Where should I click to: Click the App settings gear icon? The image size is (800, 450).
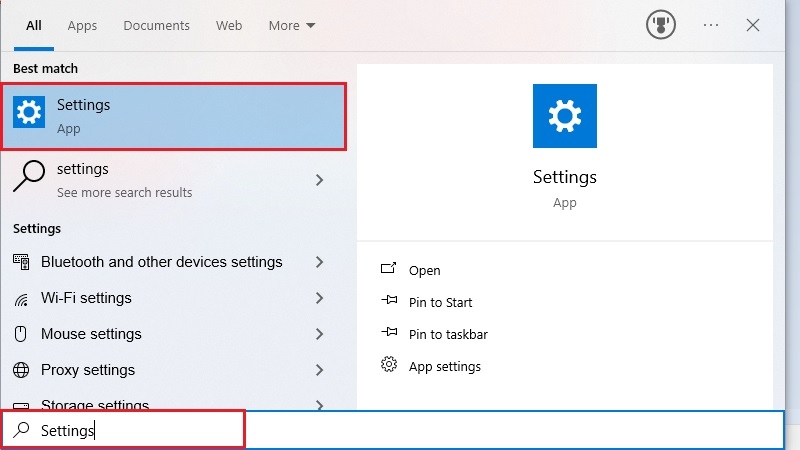pos(389,364)
